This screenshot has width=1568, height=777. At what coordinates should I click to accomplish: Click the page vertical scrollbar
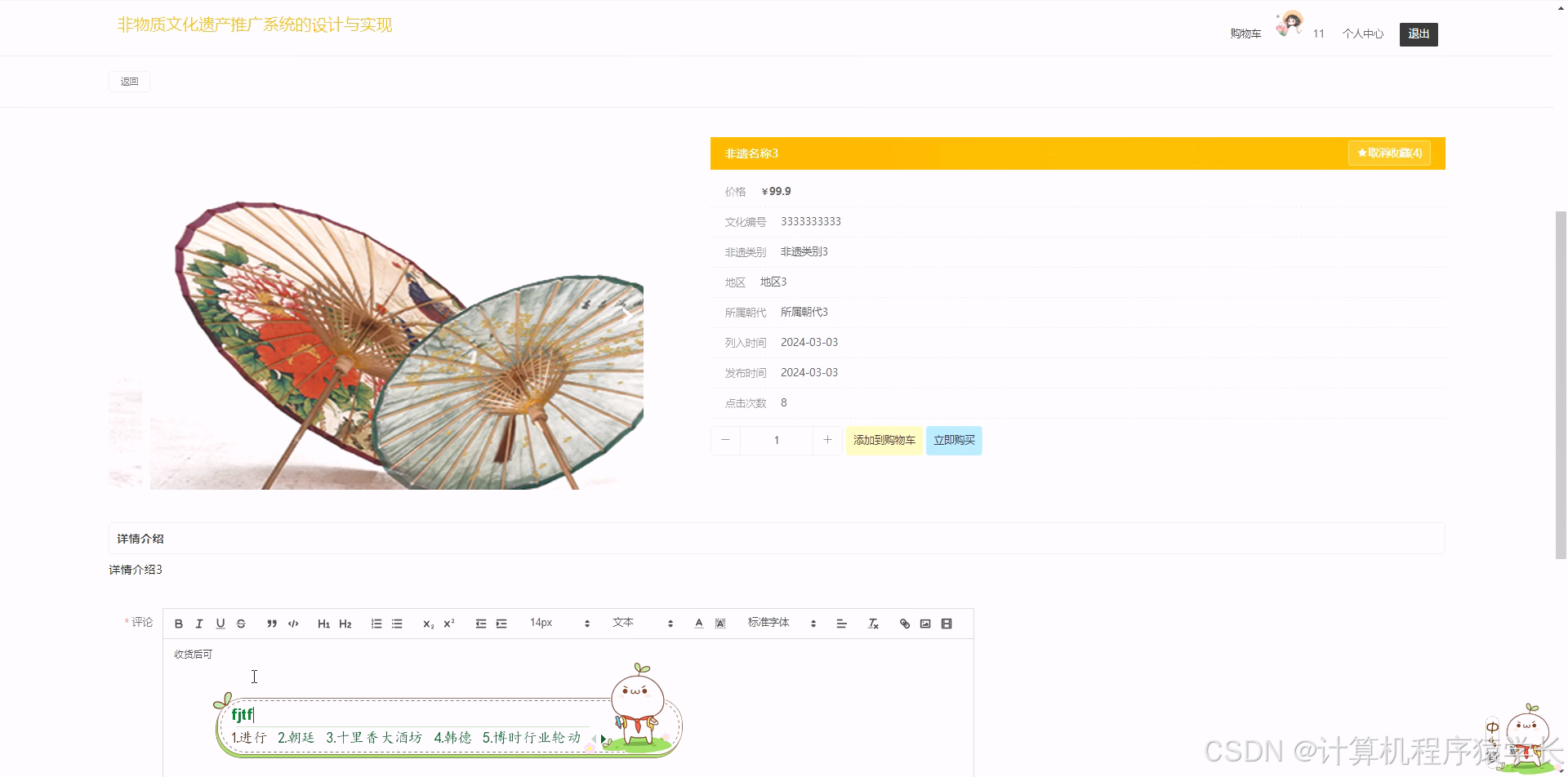pyautogui.click(x=1561, y=384)
